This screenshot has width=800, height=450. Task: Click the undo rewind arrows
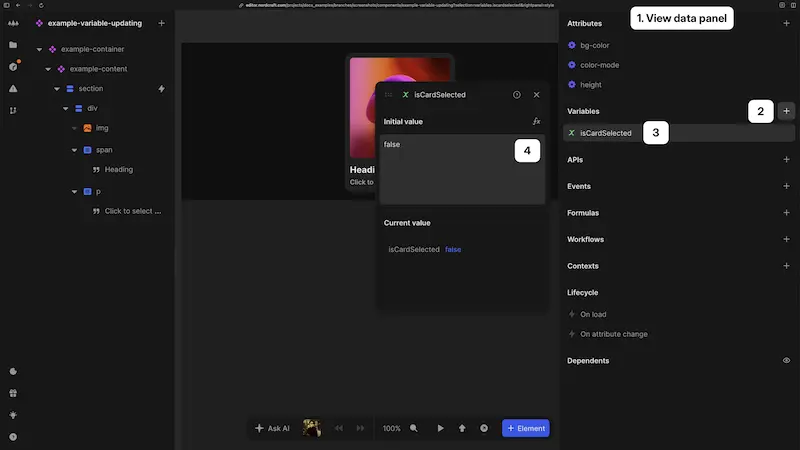[x=339, y=429]
